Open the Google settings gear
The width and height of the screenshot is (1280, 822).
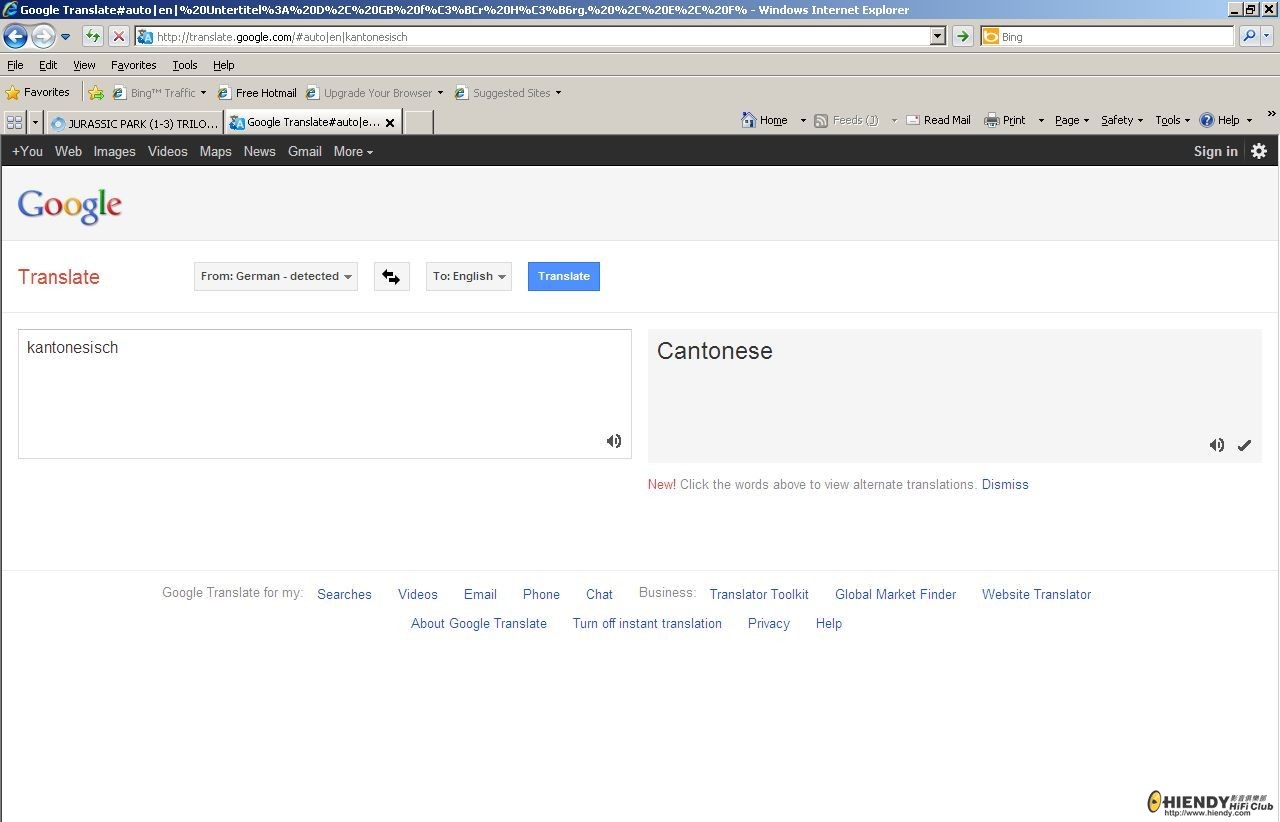tap(1259, 151)
